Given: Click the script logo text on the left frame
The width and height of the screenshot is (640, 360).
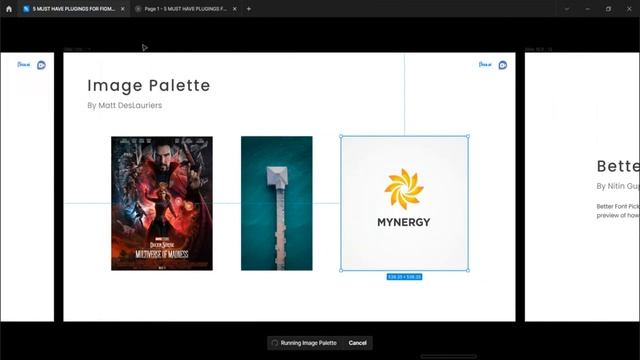Looking at the screenshot, I should 24,64.
